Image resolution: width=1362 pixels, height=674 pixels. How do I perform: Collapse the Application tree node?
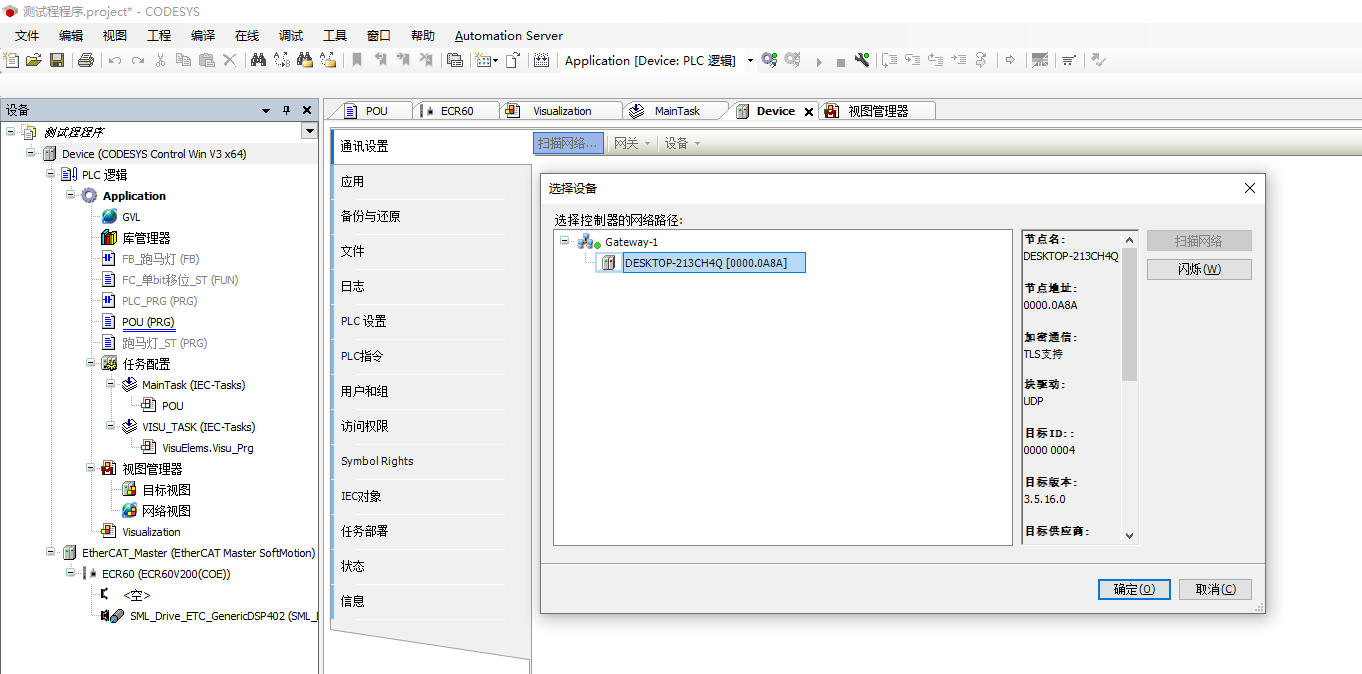(71, 195)
